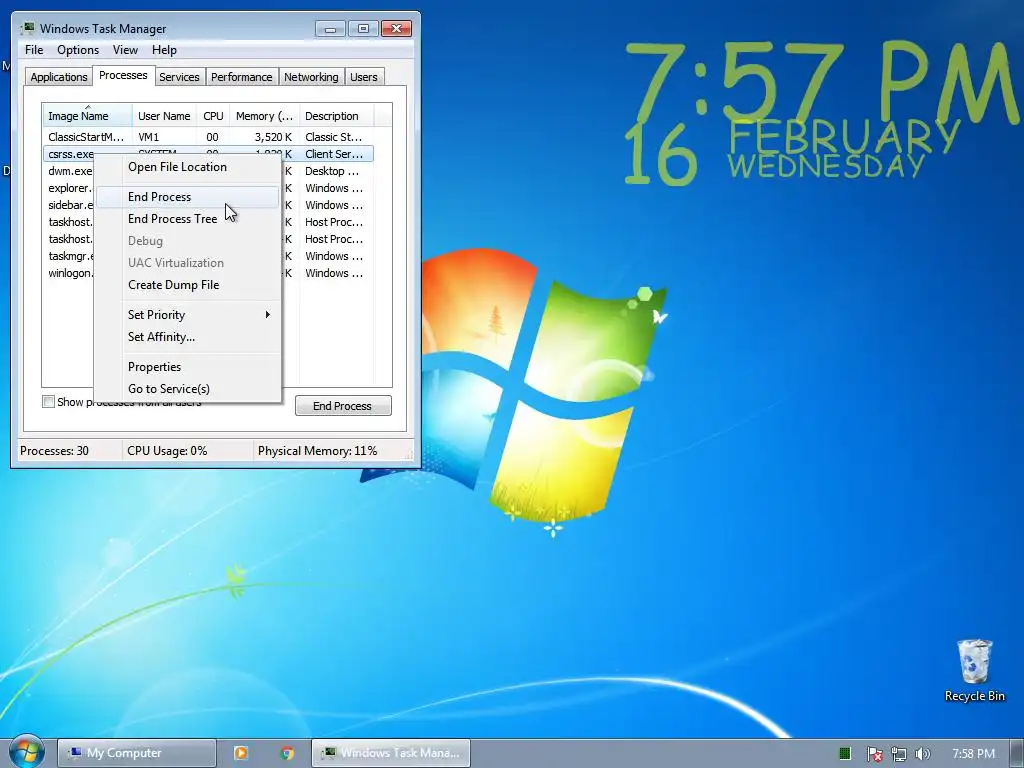Open the Options menu
This screenshot has width=1024, height=768.
click(x=78, y=50)
